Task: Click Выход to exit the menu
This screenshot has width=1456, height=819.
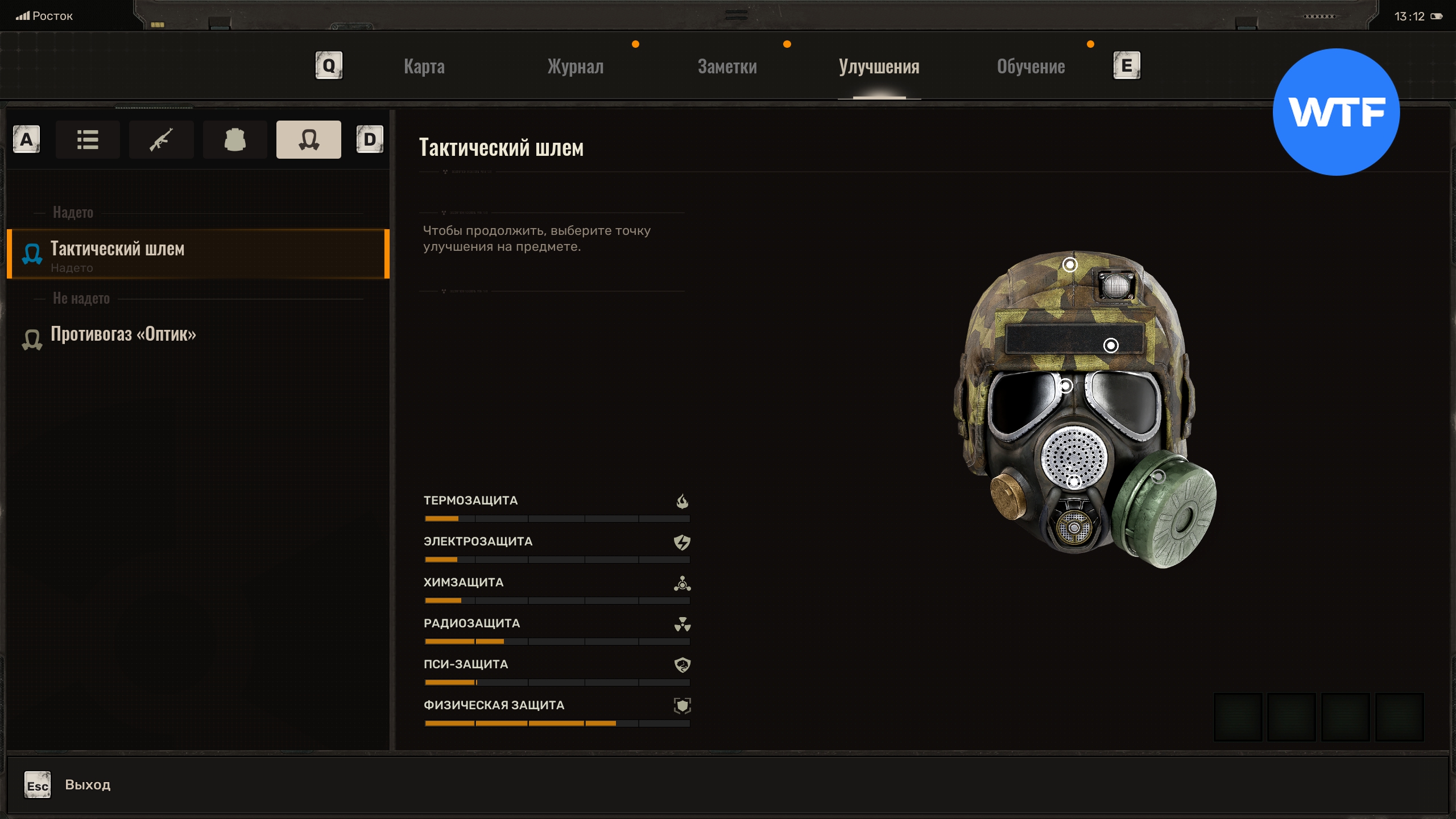Action: [x=87, y=785]
